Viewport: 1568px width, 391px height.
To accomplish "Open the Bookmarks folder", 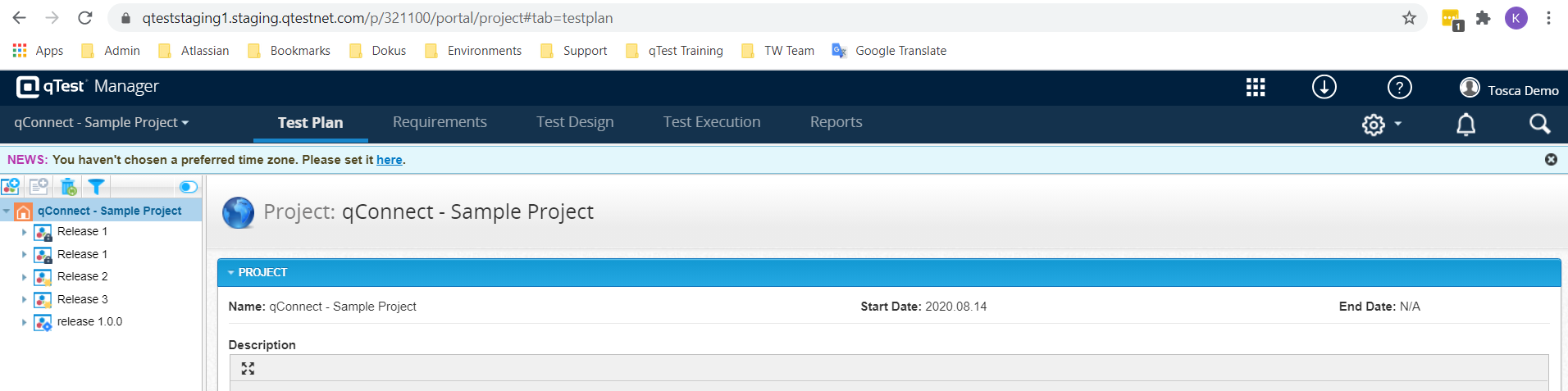I will click(x=289, y=51).
